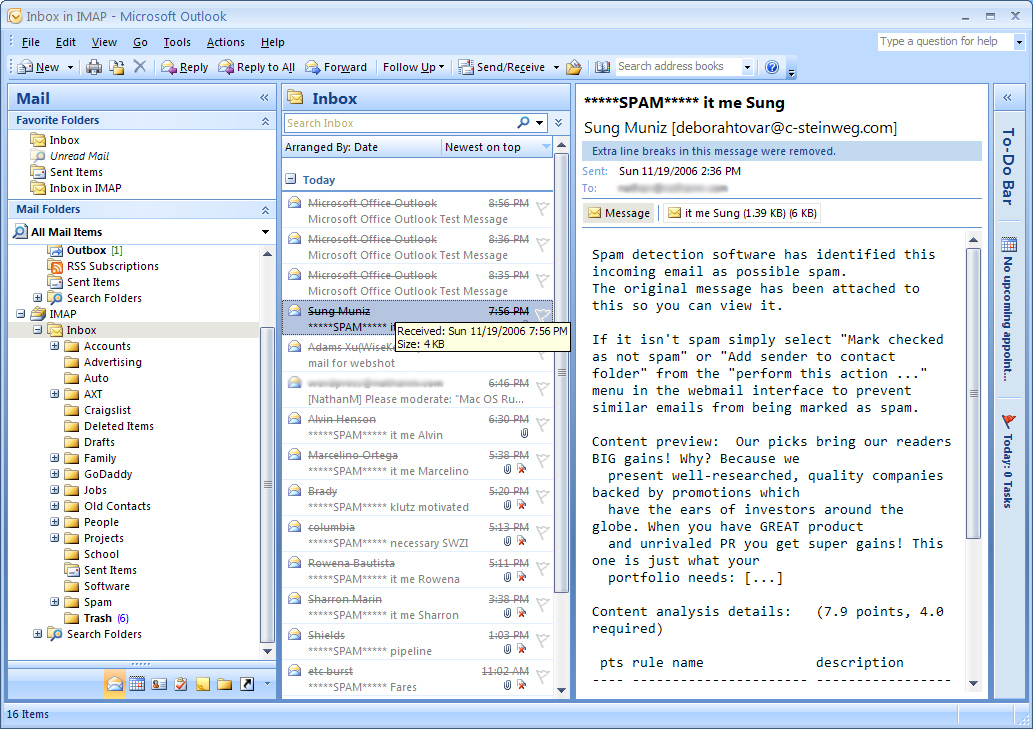This screenshot has width=1033, height=729.
Task: Expand the To-Do Bar
Action: coord(1007,97)
